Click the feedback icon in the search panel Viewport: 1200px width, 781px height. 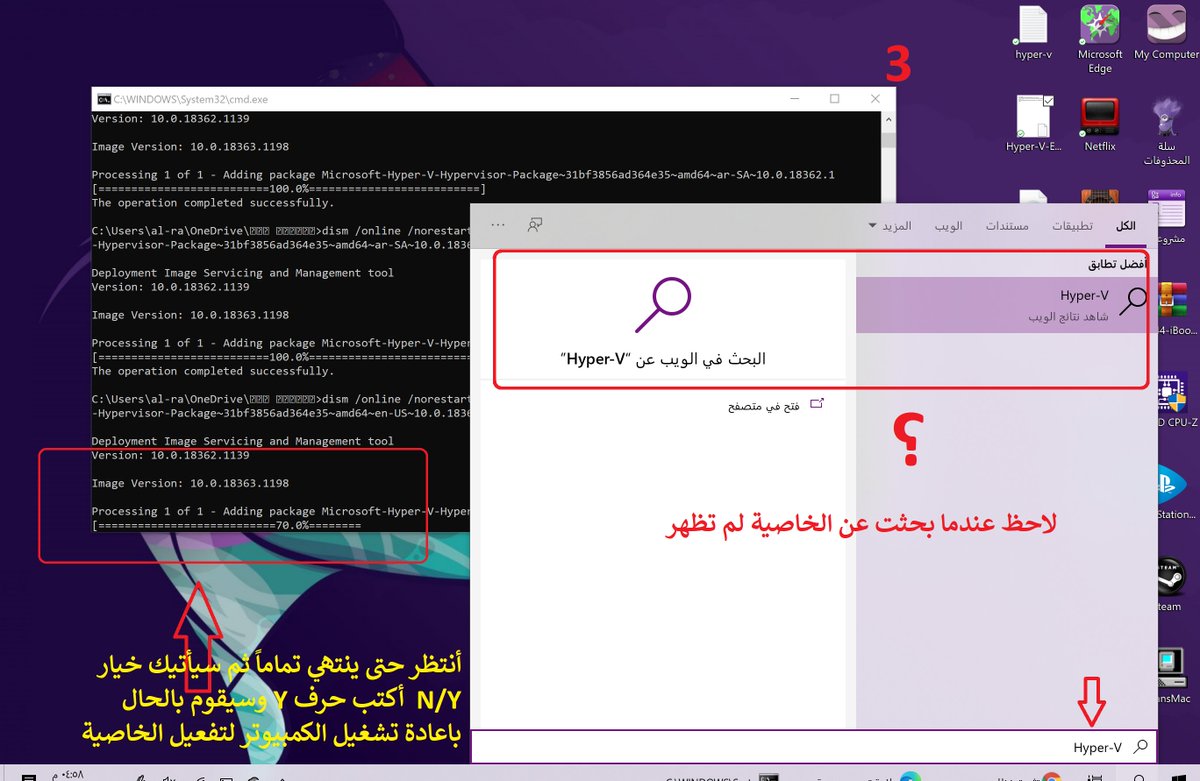coord(535,225)
